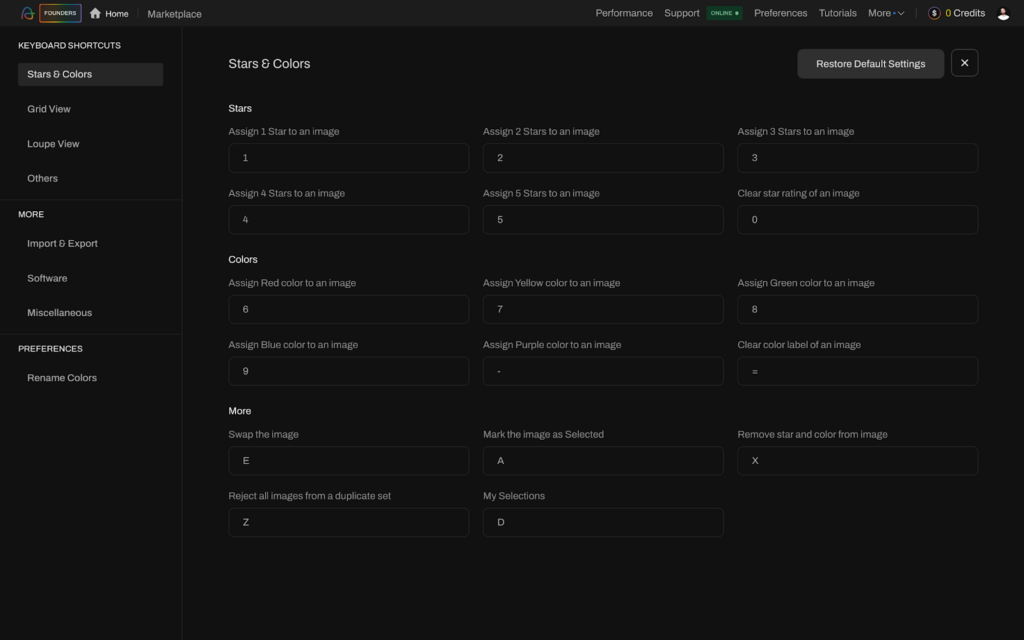Open the Tutorials page
1024x640 pixels.
tap(838, 13)
